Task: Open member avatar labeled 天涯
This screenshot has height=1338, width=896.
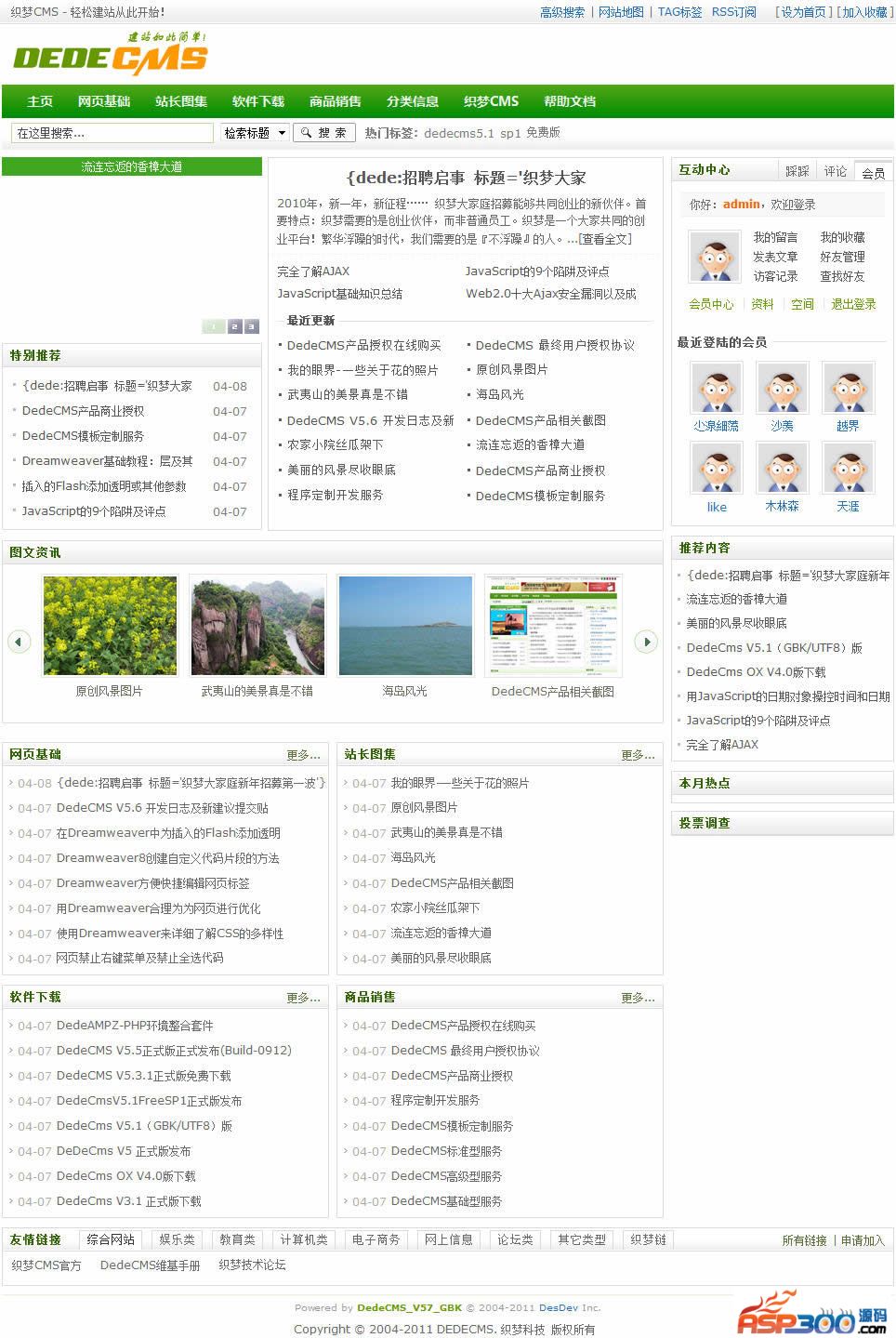Action: click(x=848, y=468)
